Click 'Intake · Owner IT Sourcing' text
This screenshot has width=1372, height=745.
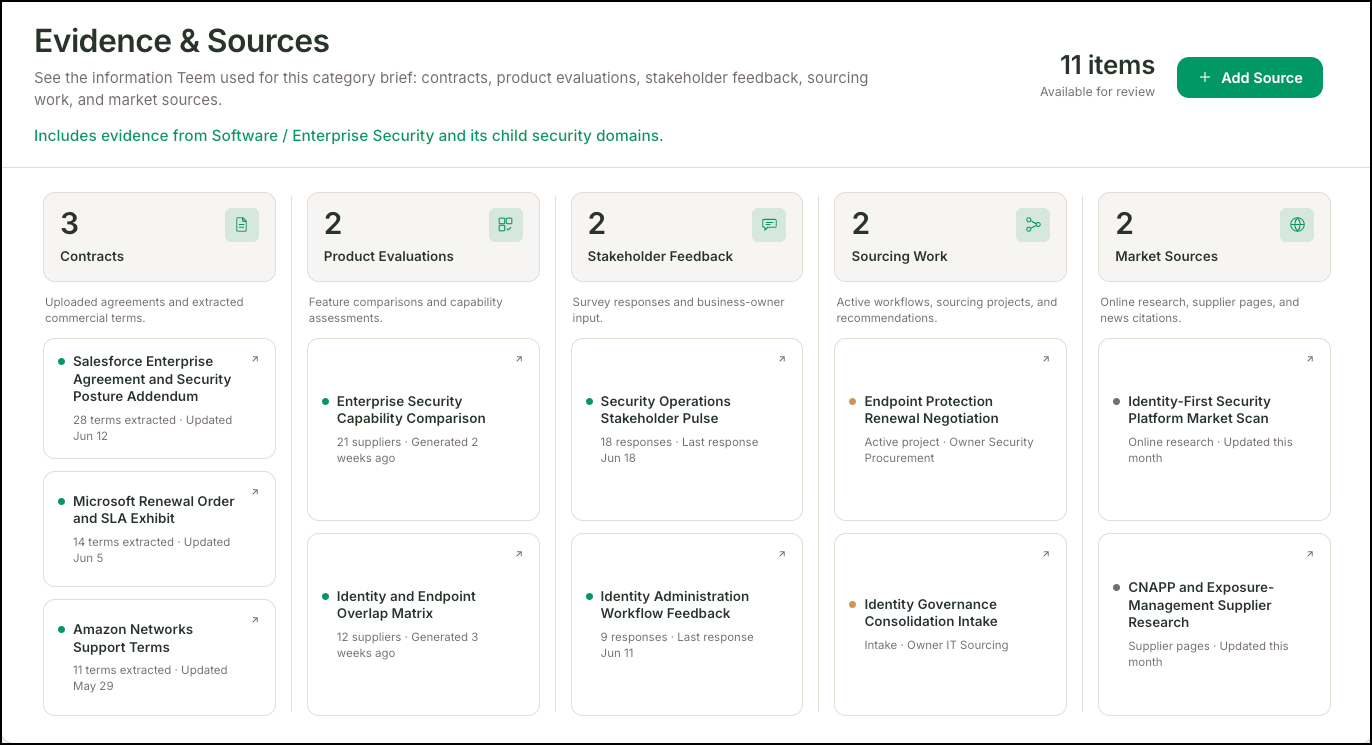tap(936, 645)
